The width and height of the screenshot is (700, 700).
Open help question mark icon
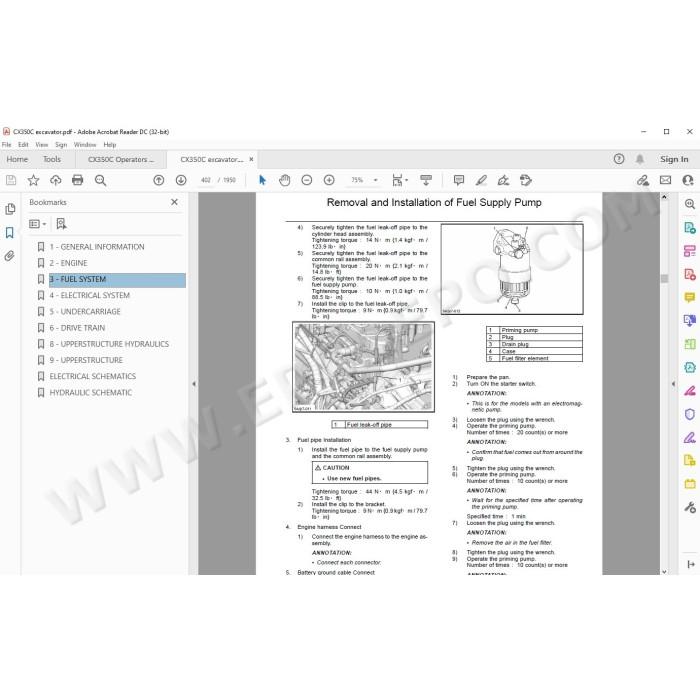tap(619, 159)
